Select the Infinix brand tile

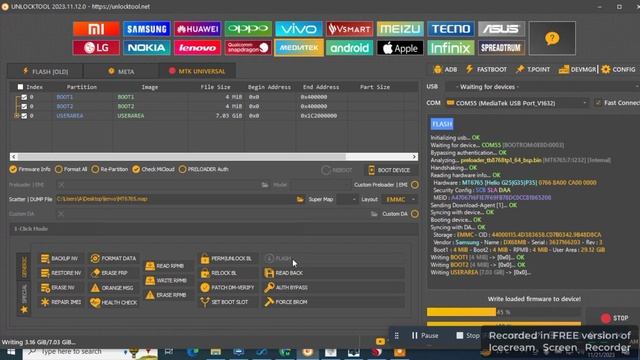pyautogui.click(x=451, y=48)
